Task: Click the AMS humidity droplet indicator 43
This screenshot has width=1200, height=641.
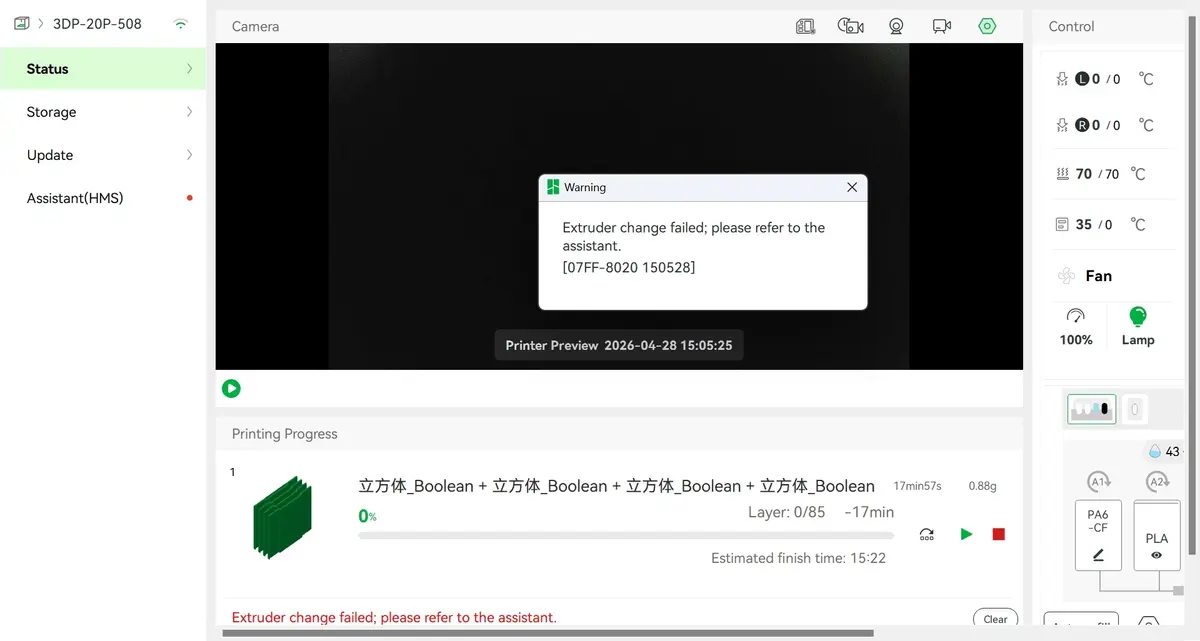Action: point(1164,452)
